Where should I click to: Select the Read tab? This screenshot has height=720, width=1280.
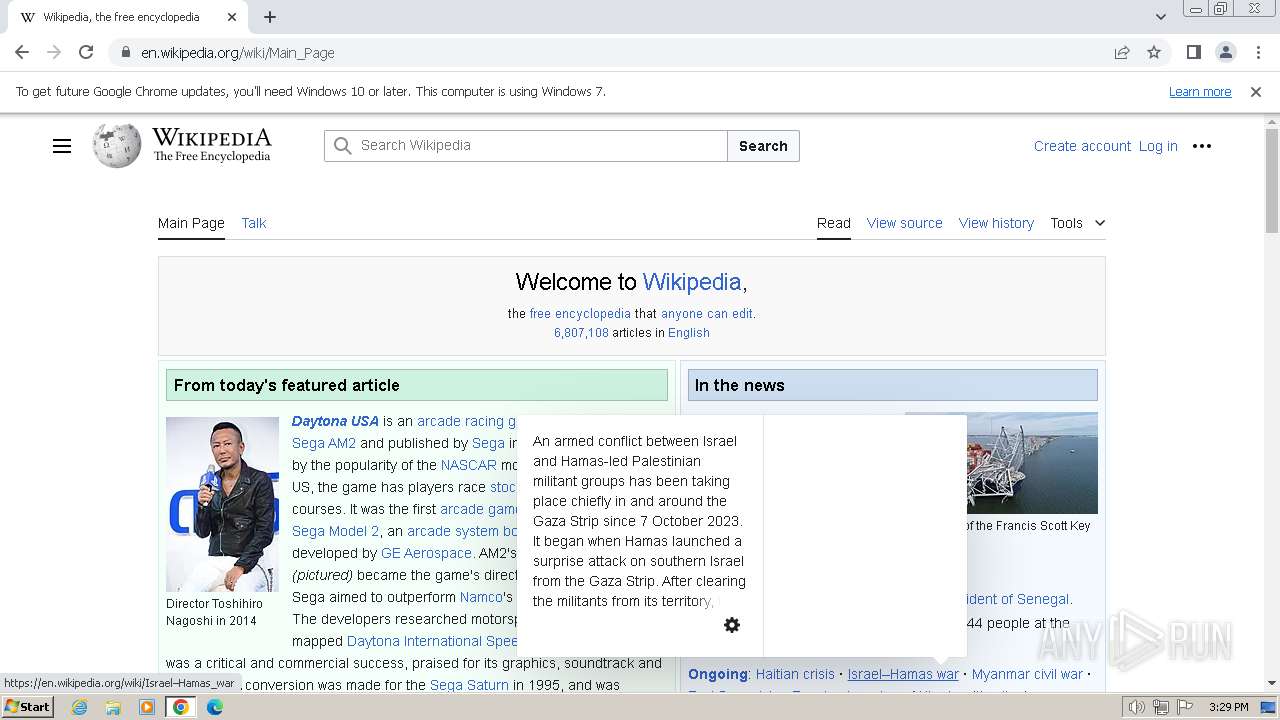tap(834, 223)
